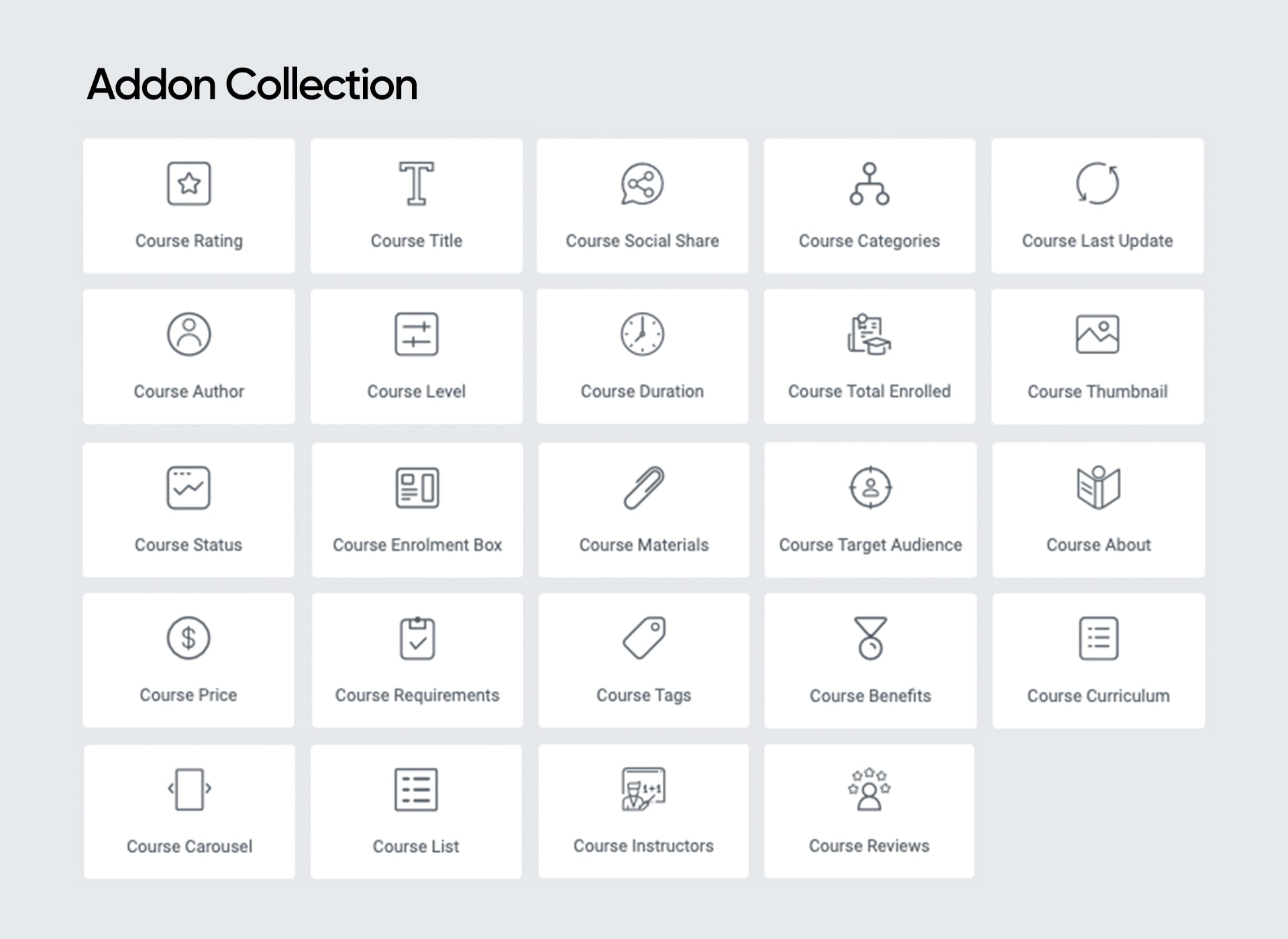Click the Course Enrolment Box label

[x=417, y=545]
